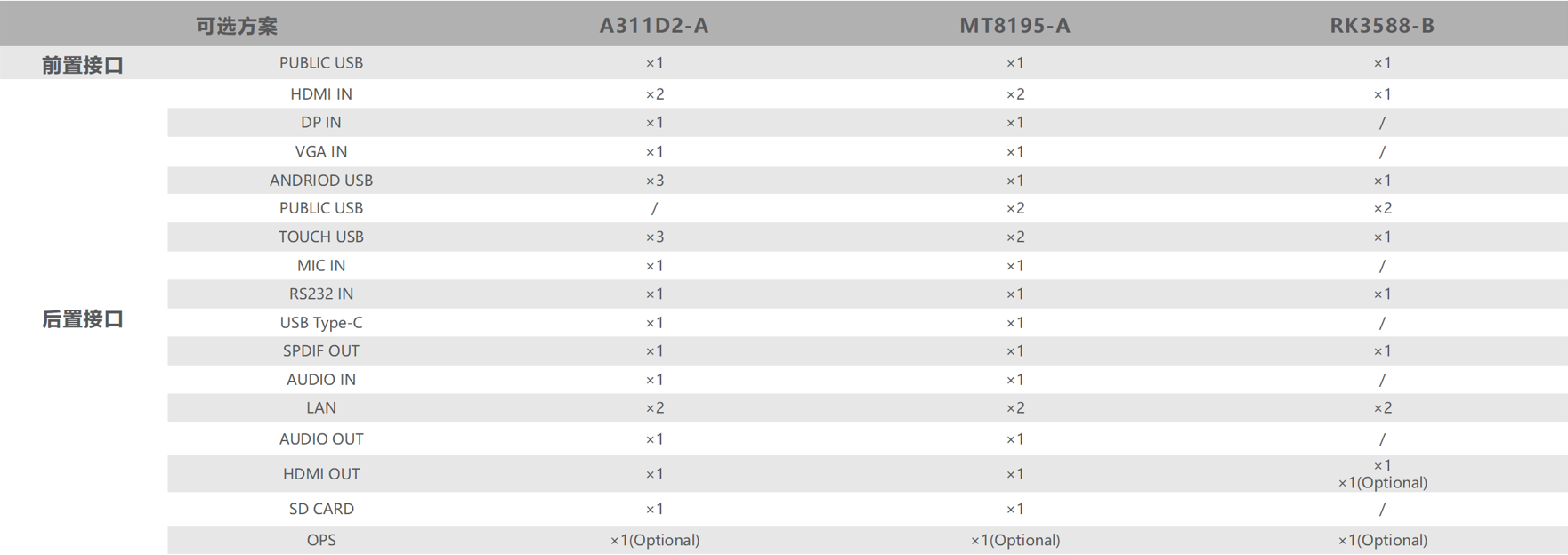Select the LAN row label

(x=321, y=408)
